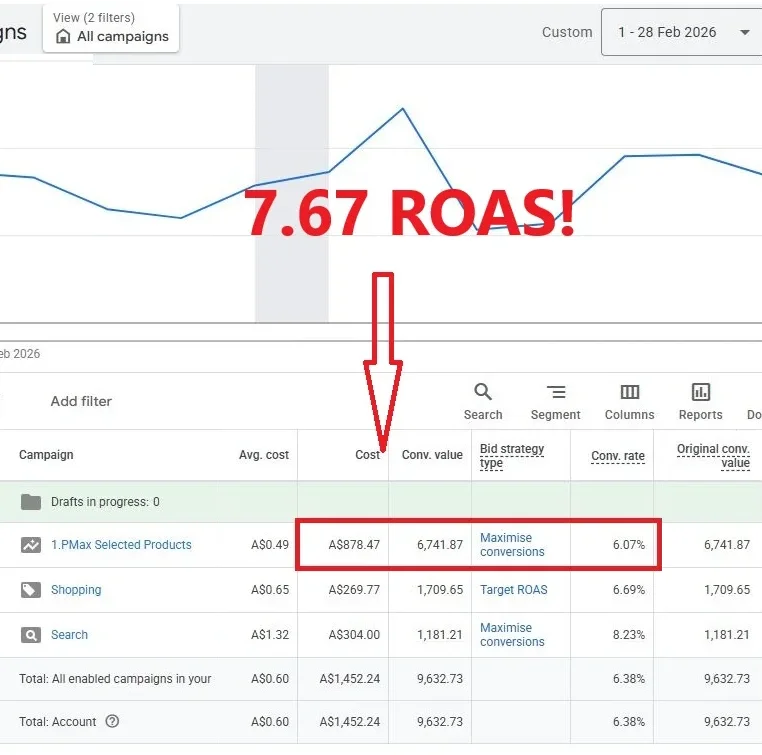Viewport: 762px width, 755px height.
Task: Click Add filter
Action: pos(81,401)
